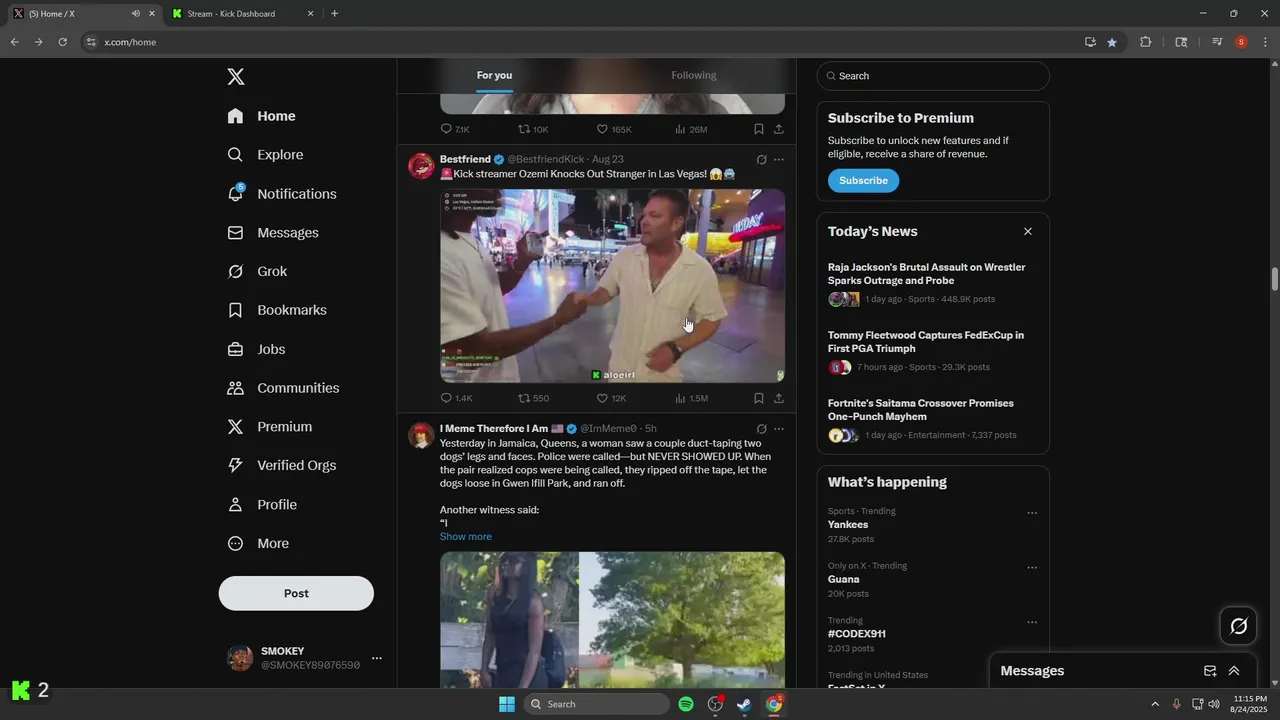Open the Jamaica Queens post image
This screenshot has width=1280, height=720.
612,620
